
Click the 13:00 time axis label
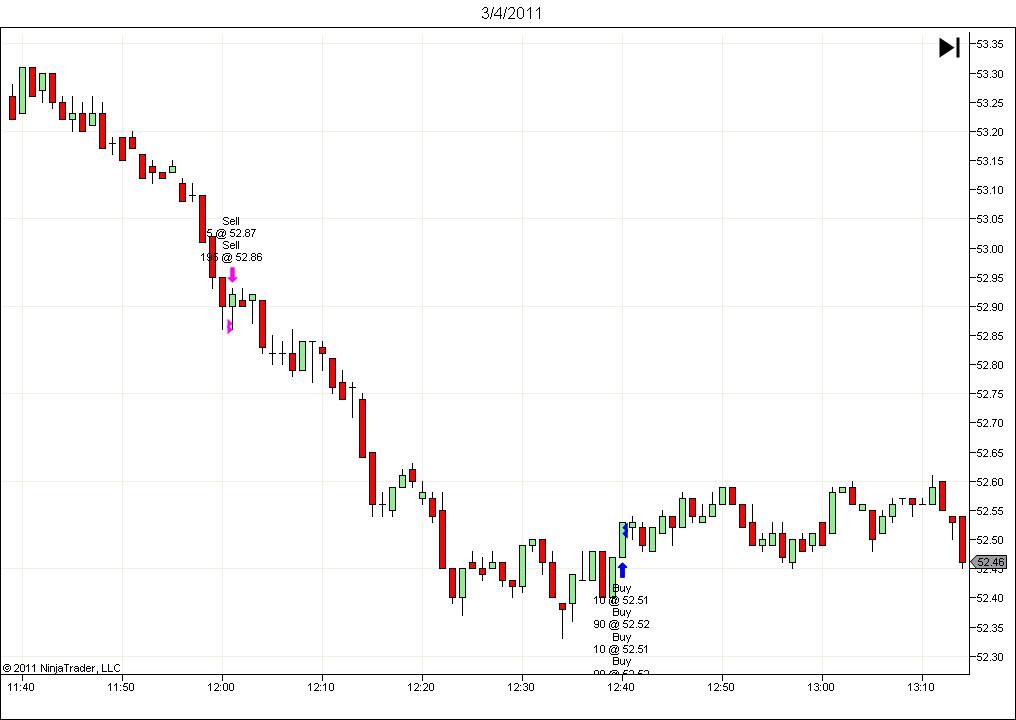(821, 687)
